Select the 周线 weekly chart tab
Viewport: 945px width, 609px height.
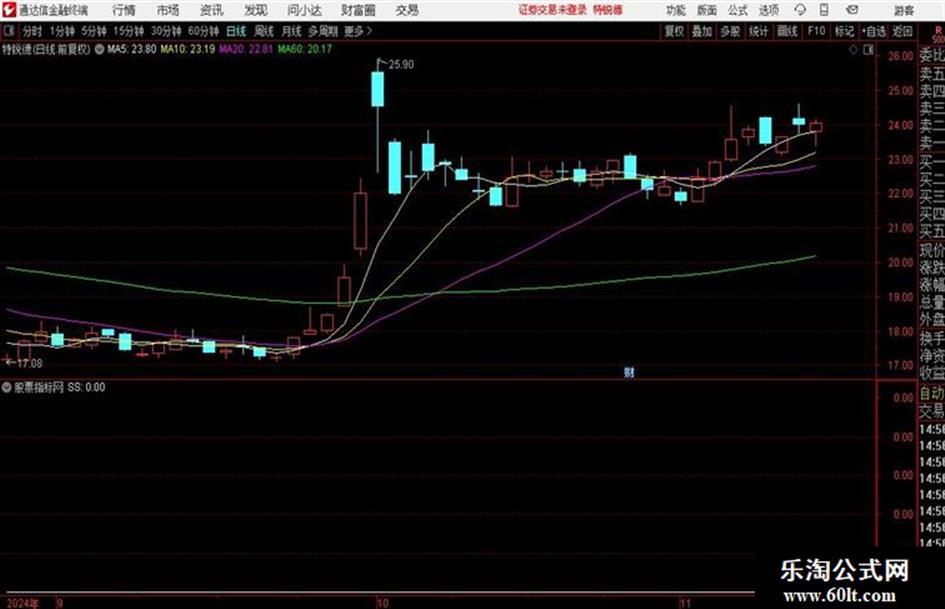pyautogui.click(x=264, y=31)
